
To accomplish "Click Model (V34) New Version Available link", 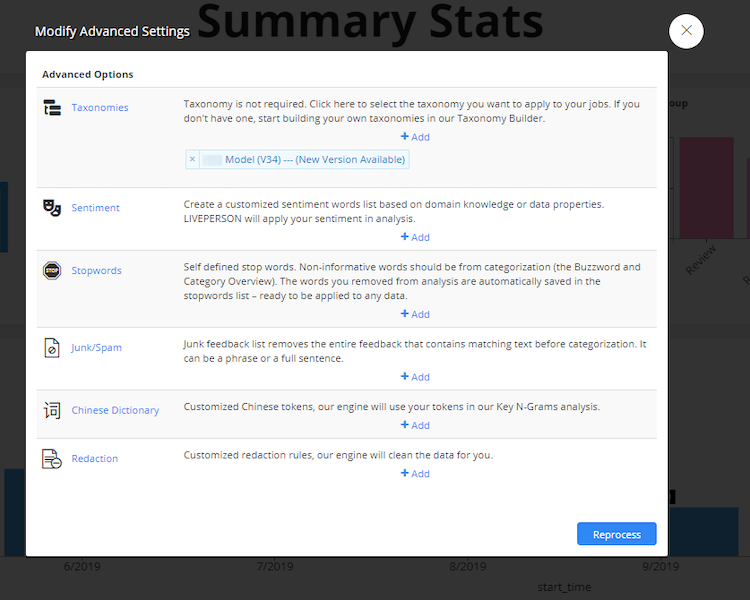I will (315, 159).
